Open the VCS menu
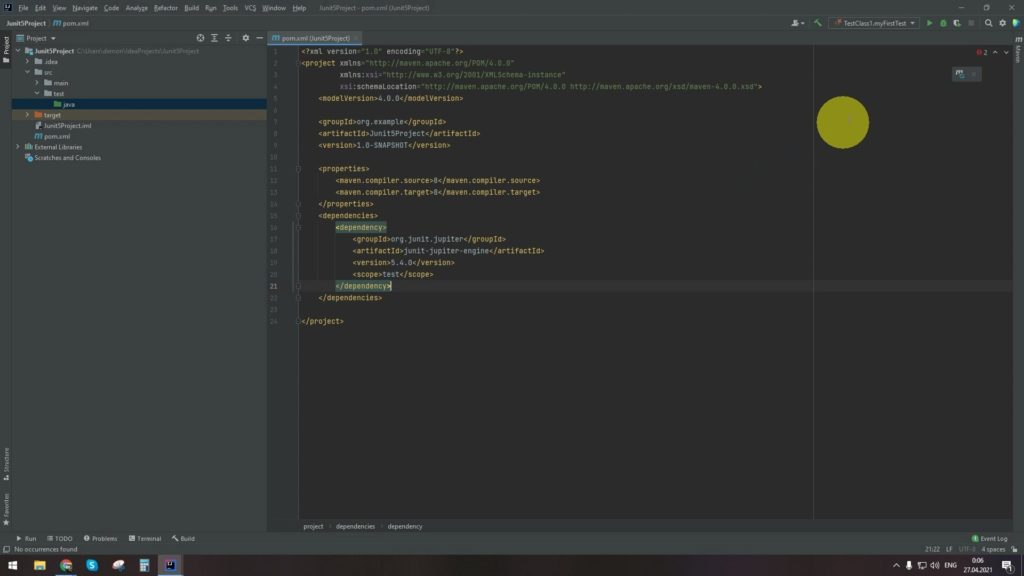 click(250, 8)
